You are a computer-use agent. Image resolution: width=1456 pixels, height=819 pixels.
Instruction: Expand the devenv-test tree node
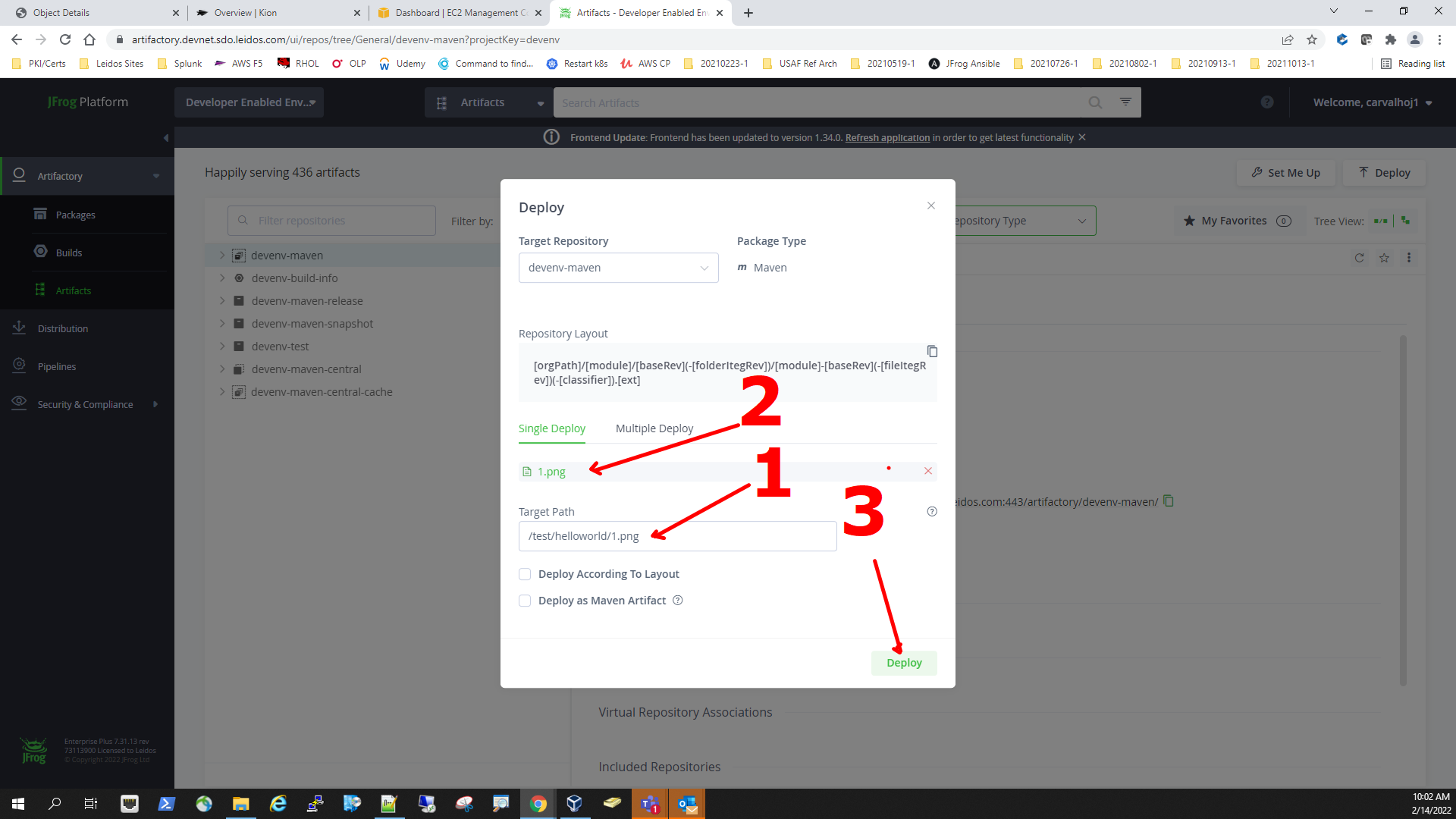222,347
